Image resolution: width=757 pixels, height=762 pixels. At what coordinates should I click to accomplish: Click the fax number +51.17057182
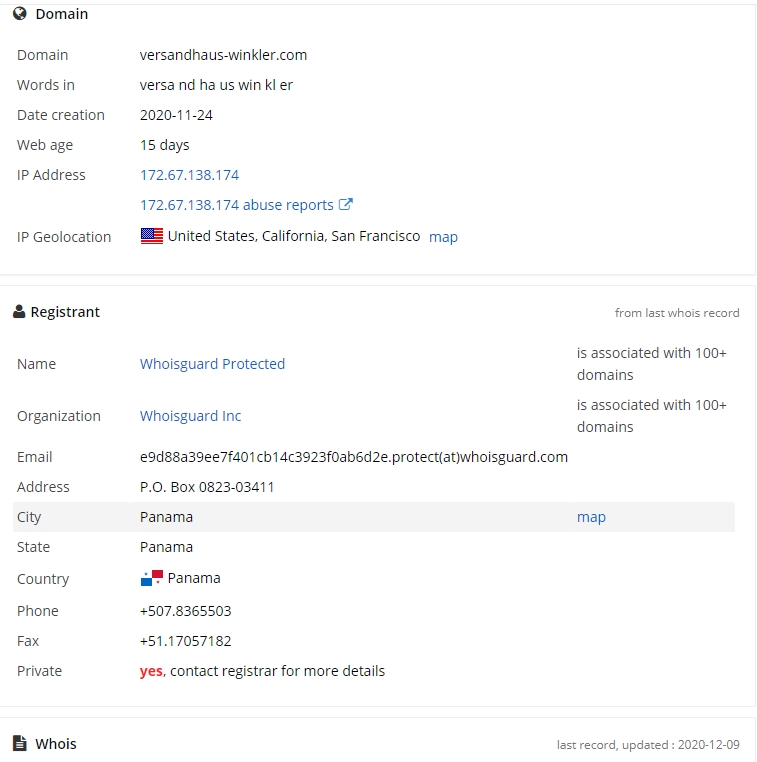pos(186,641)
